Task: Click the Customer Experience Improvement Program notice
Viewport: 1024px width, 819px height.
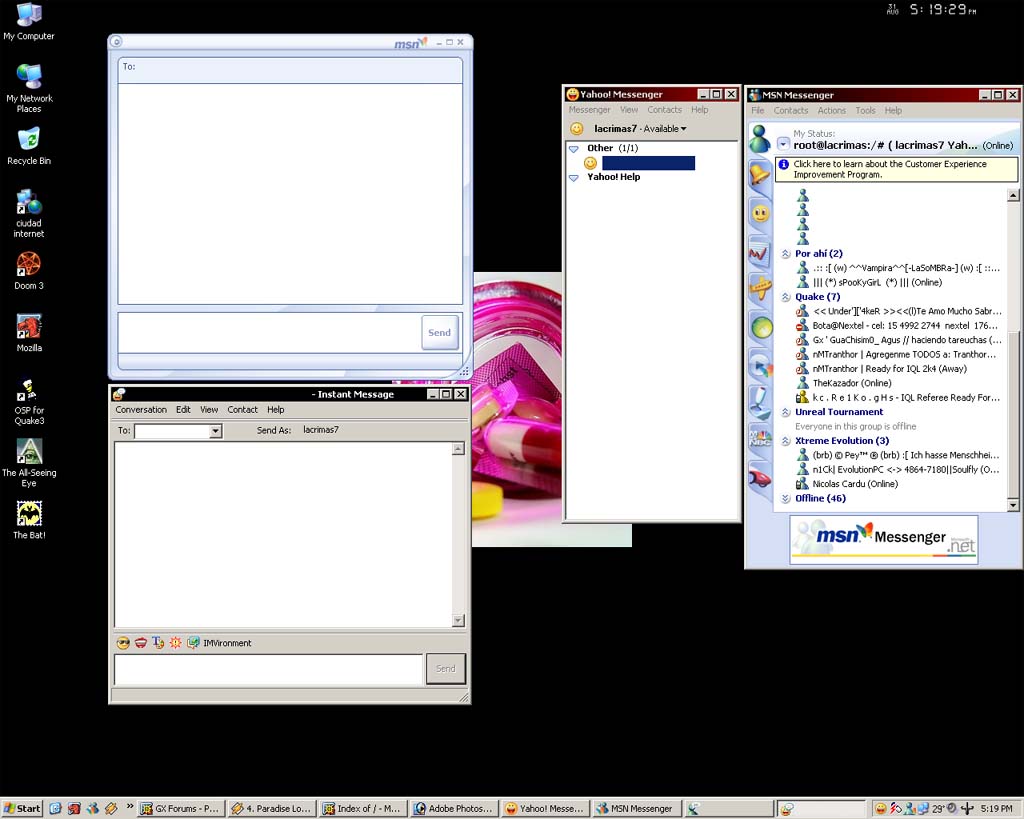Action: (896, 169)
